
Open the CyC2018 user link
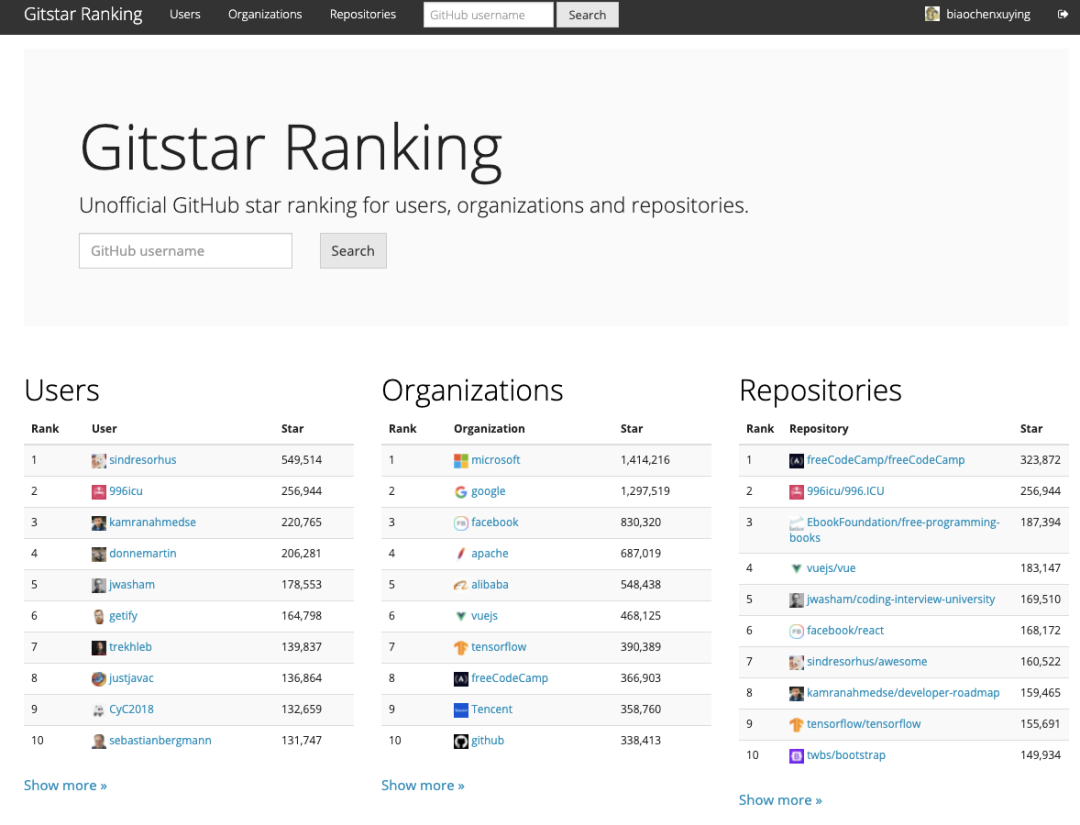pyautogui.click(x=131, y=709)
